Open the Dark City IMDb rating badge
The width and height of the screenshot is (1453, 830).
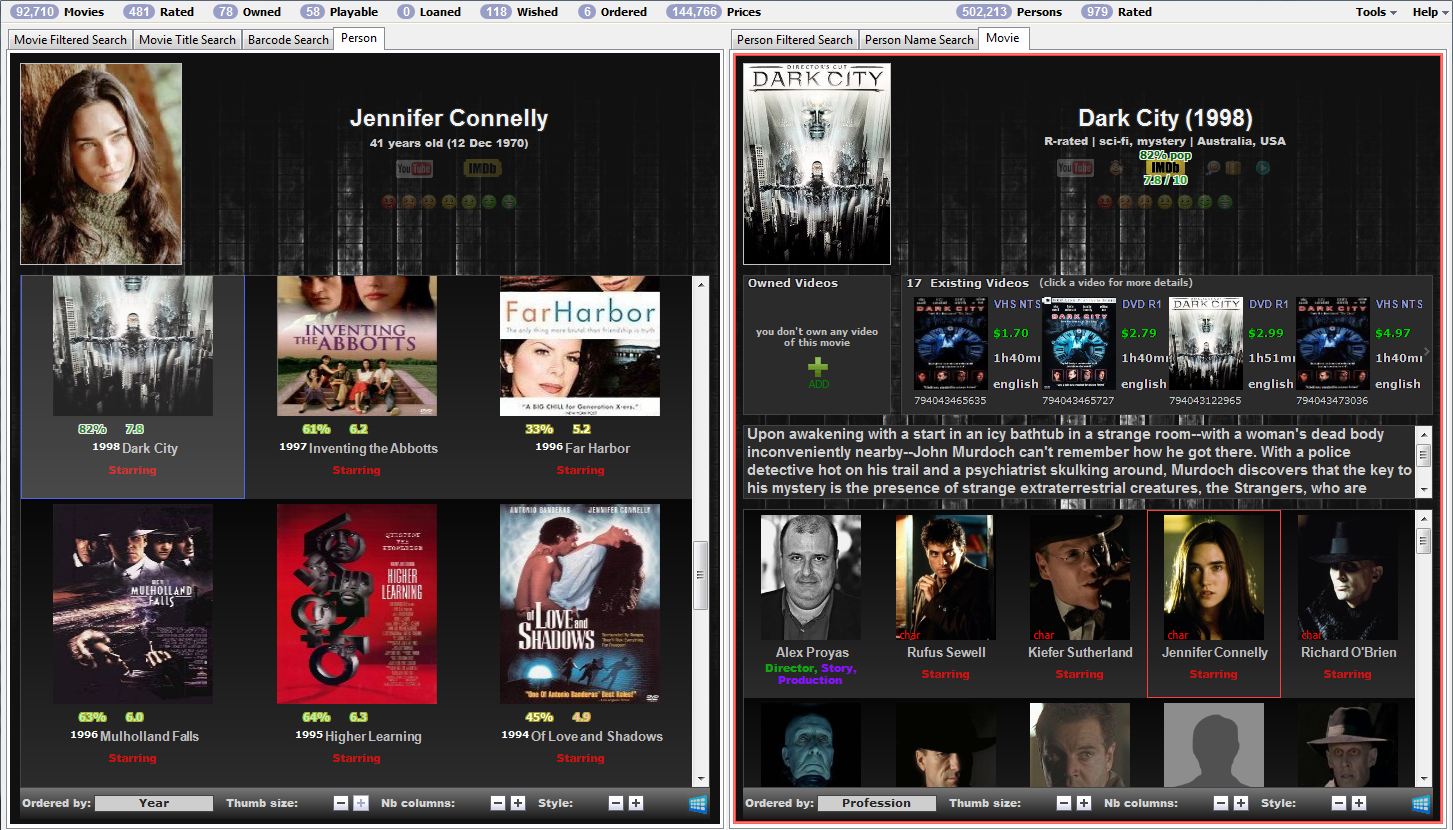click(1165, 168)
